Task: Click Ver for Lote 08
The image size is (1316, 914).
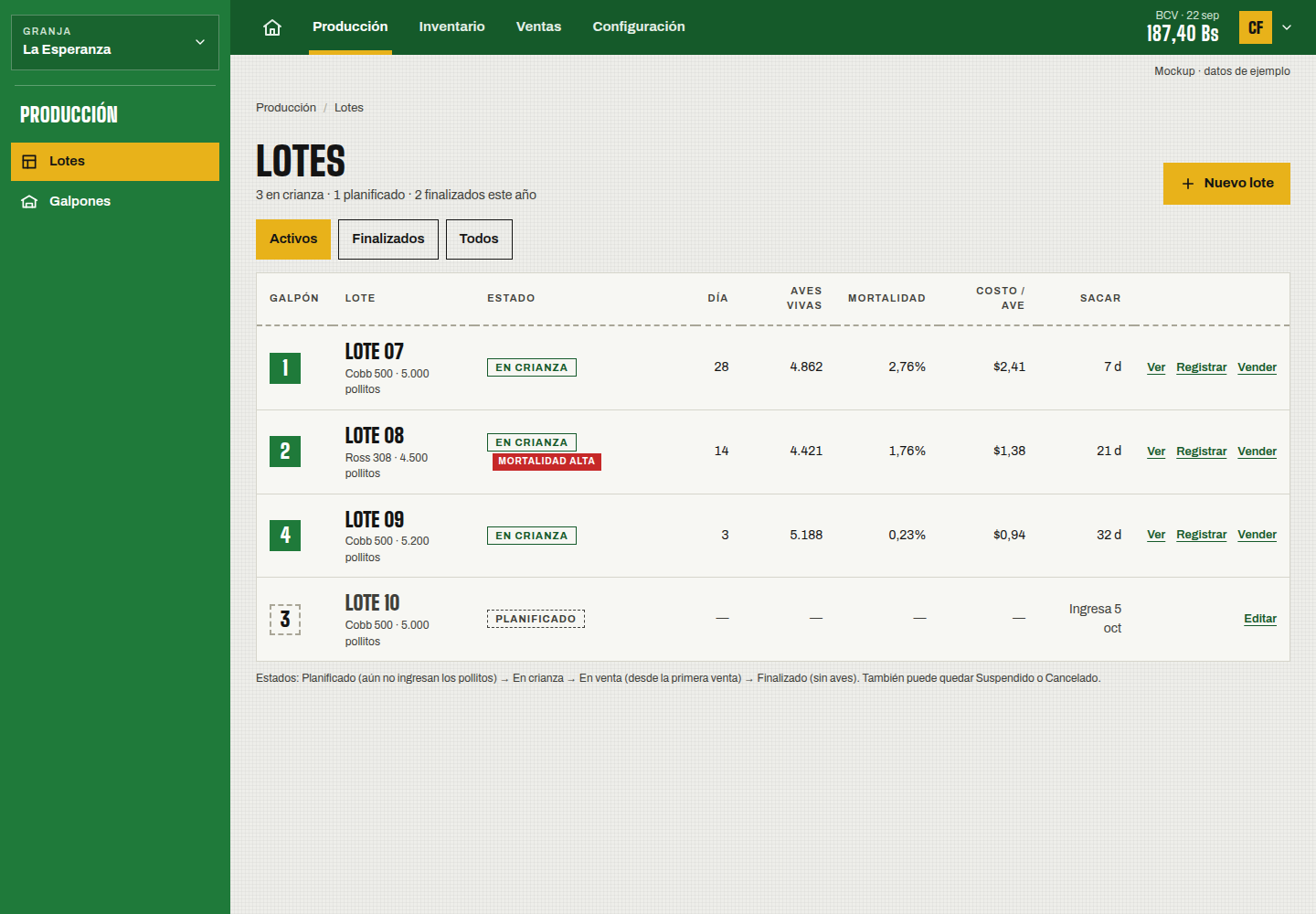Action: coord(1156,452)
